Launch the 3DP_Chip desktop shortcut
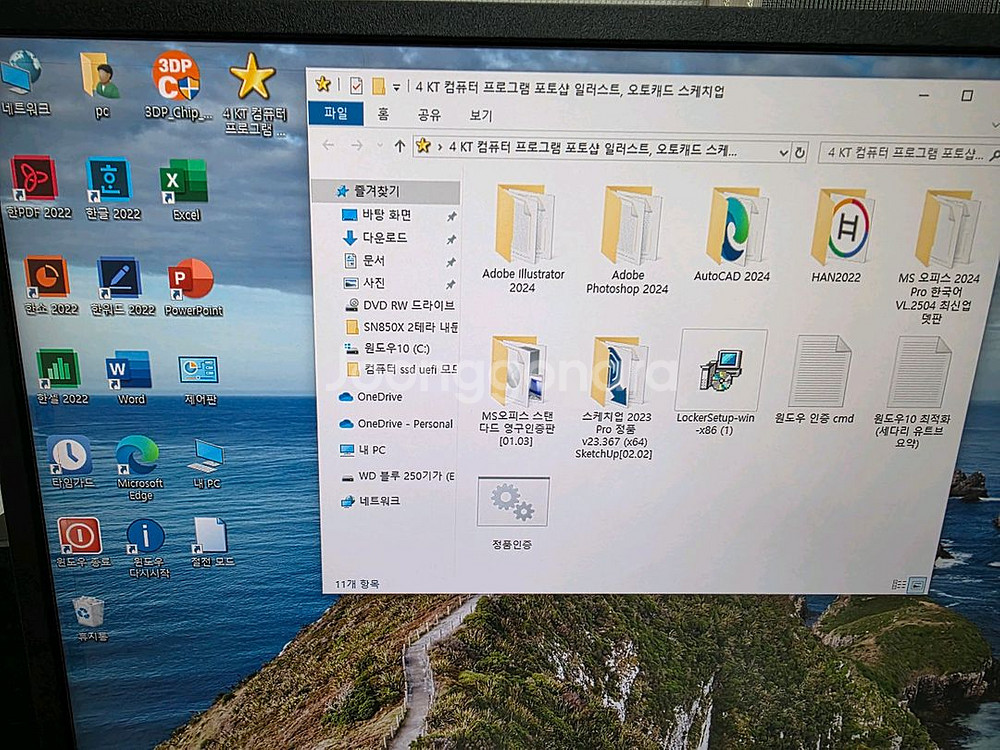 pyautogui.click(x=177, y=85)
